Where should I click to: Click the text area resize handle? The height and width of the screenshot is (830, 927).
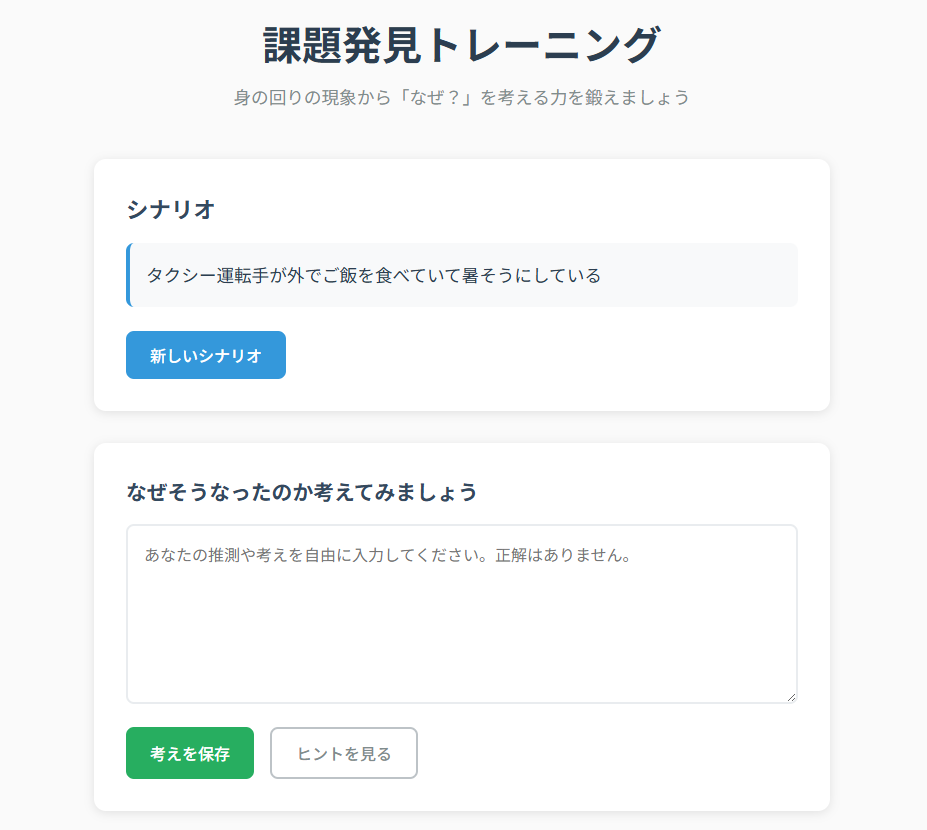[791, 697]
